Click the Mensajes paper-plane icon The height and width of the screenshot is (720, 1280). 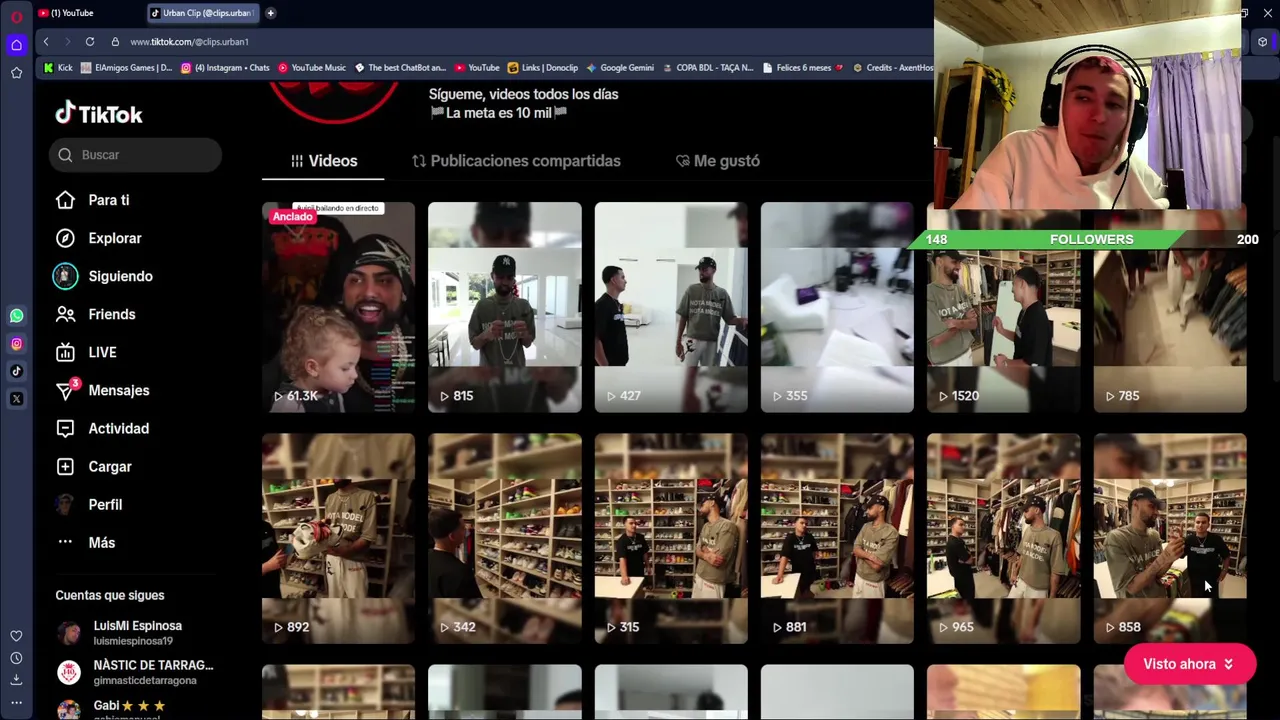tap(65, 390)
